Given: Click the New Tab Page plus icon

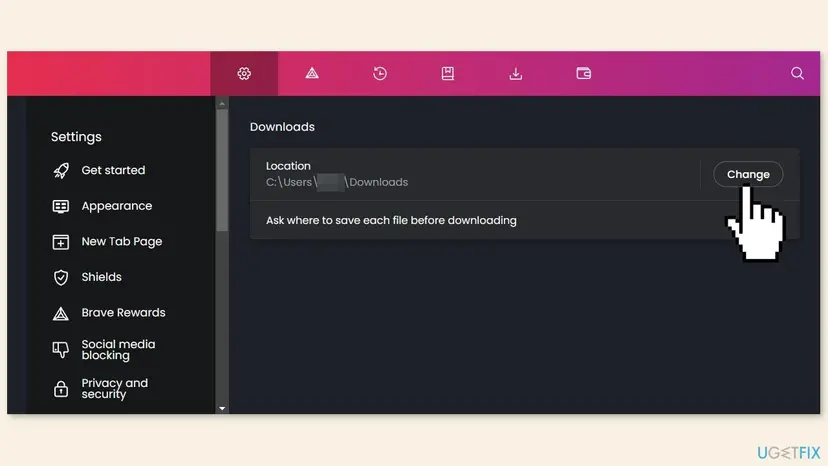Looking at the screenshot, I should coord(61,241).
